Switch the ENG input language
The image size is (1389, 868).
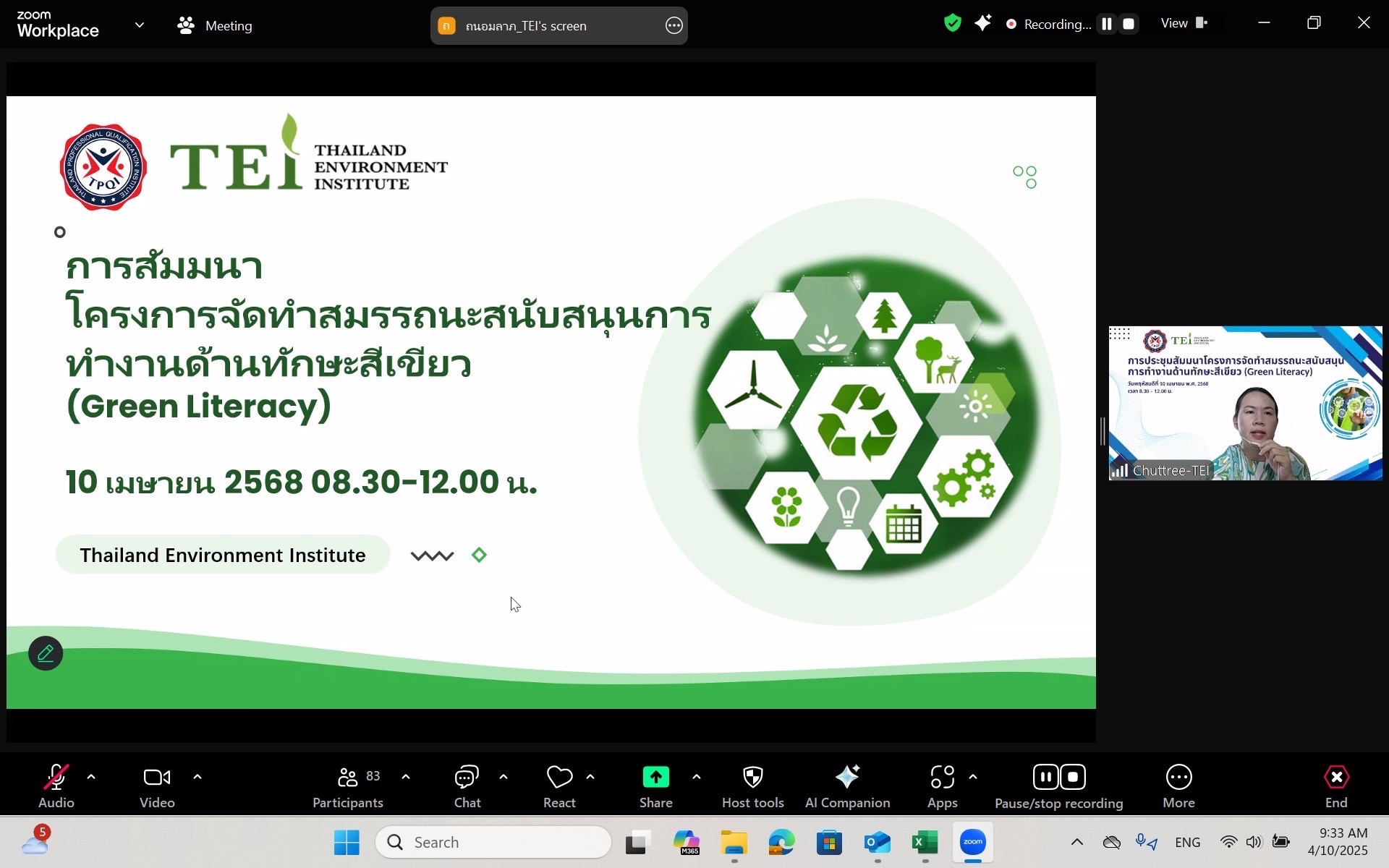(x=1187, y=842)
